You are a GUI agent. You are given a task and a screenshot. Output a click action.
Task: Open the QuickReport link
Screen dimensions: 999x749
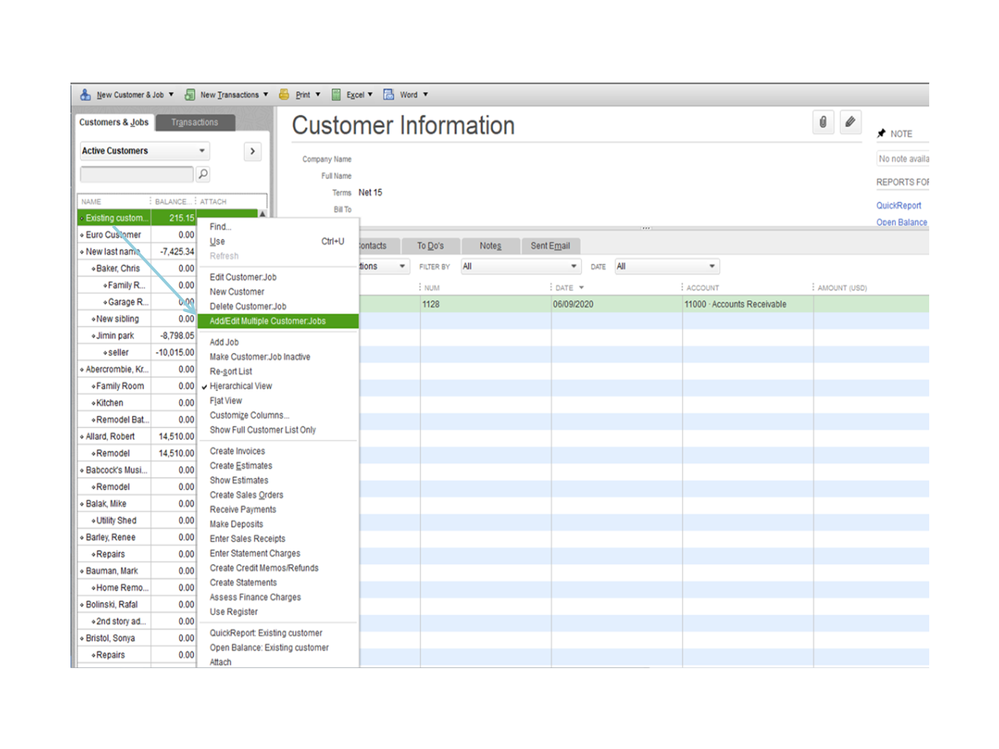(x=899, y=206)
